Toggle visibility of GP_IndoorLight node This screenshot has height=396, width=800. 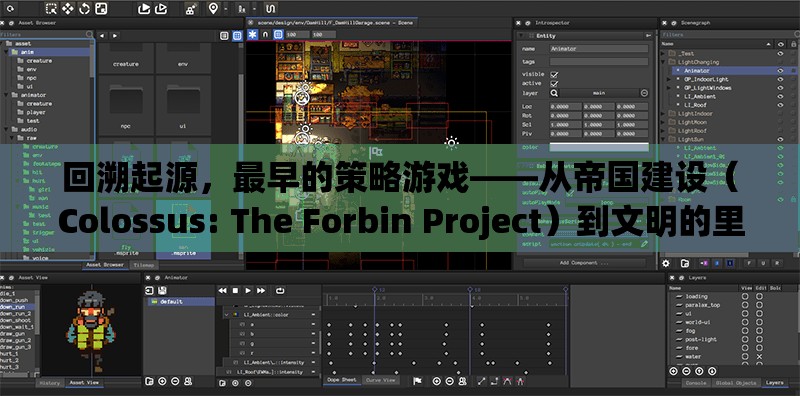[x=780, y=79]
